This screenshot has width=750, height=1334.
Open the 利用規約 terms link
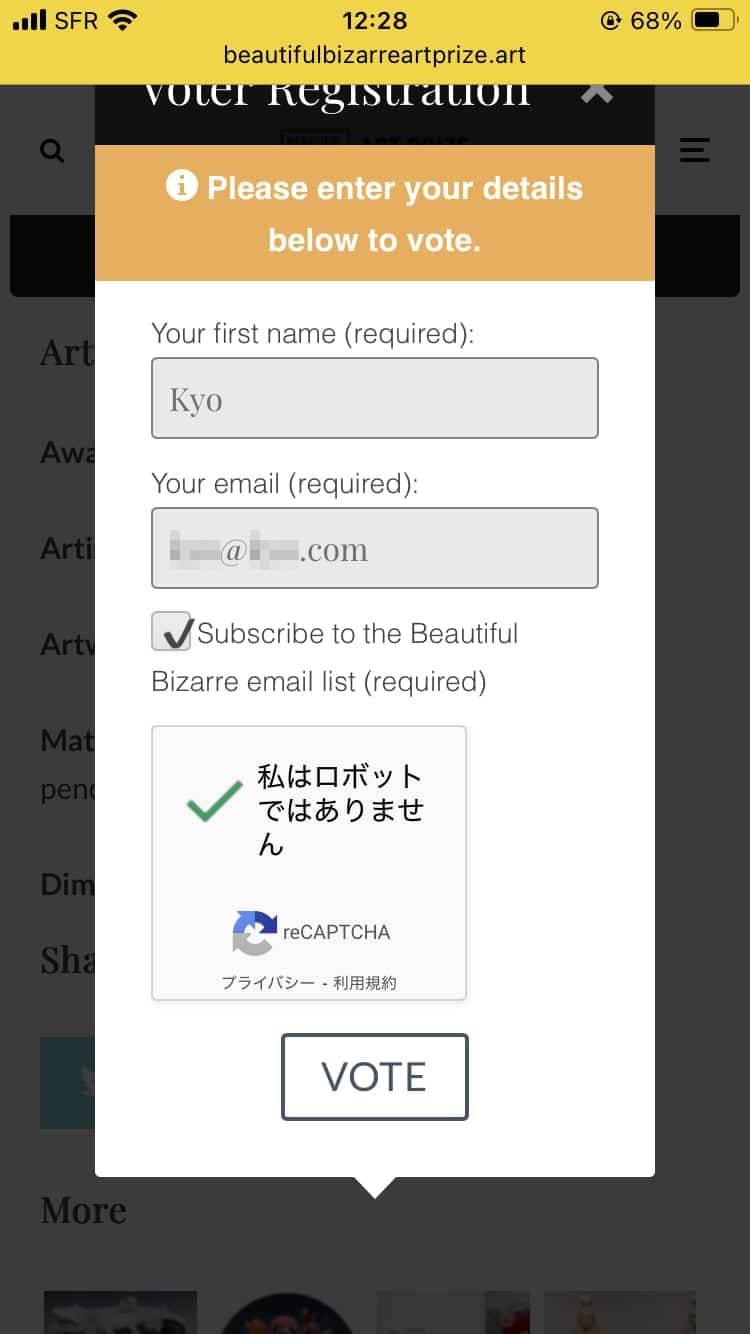point(365,983)
